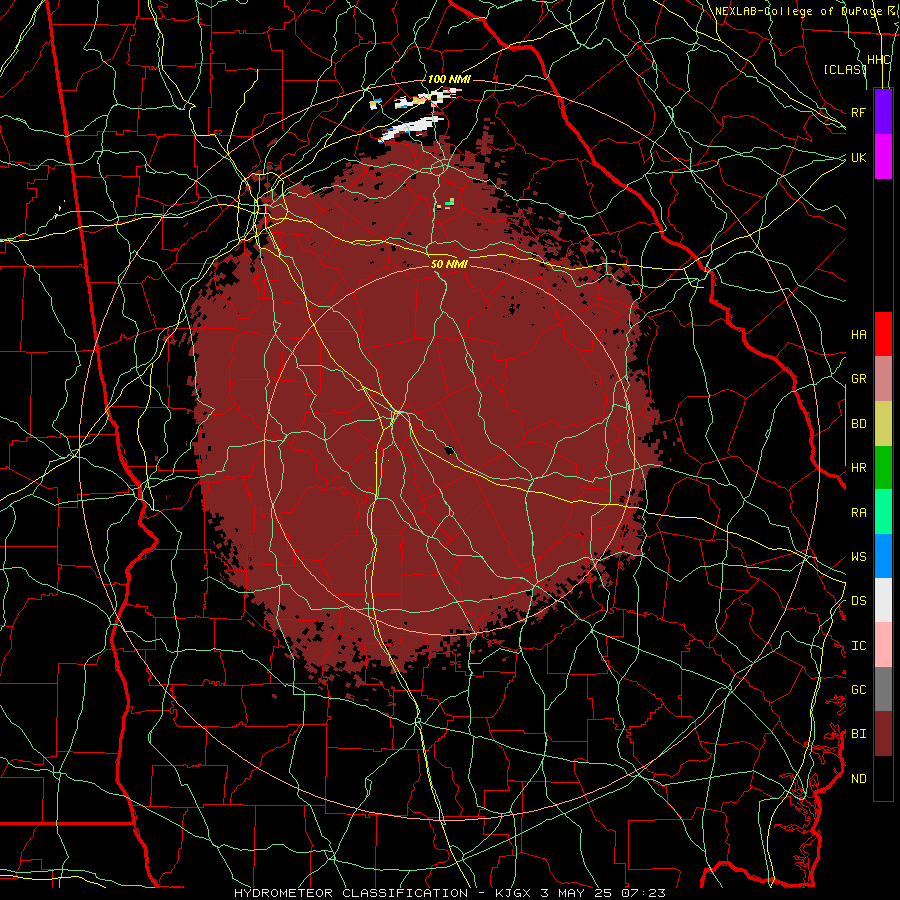Viewport: 900px width, 900px height.
Task: Click the BD yellow legend swatch
Action: 883,423
